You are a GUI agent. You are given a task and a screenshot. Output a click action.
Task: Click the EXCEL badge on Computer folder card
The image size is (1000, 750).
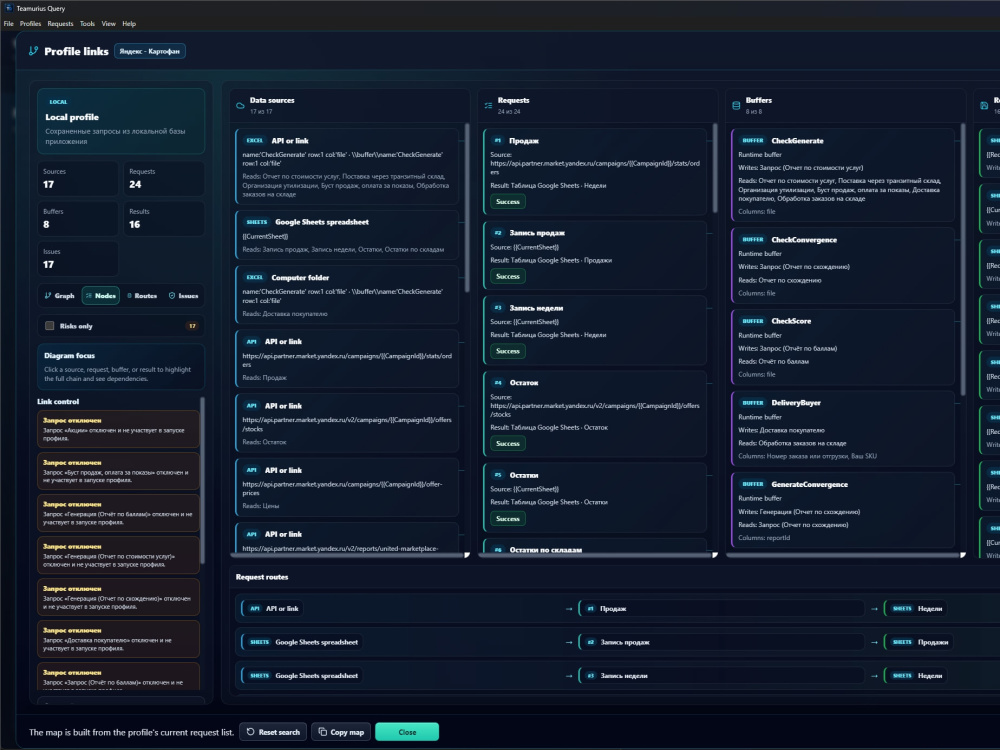pyautogui.click(x=254, y=277)
